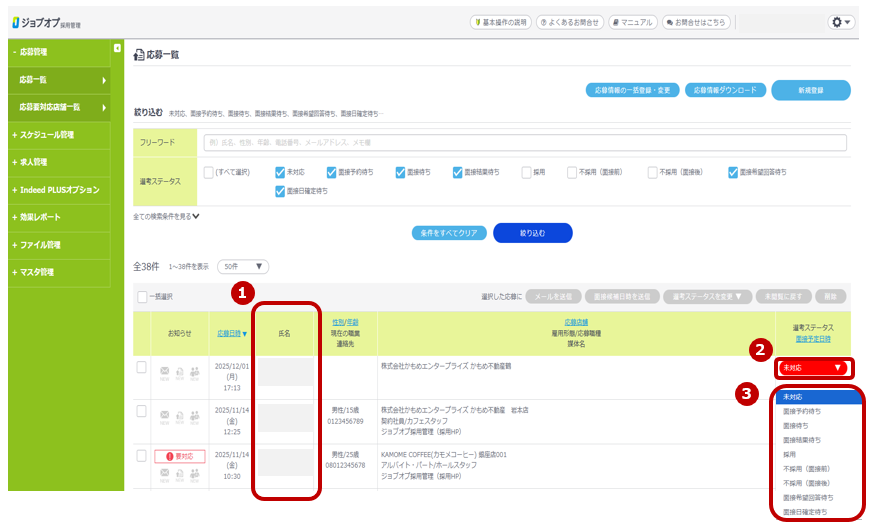Uncheck the 未対応 status checkbox
Screen dimensions: 873x527
(281, 172)
